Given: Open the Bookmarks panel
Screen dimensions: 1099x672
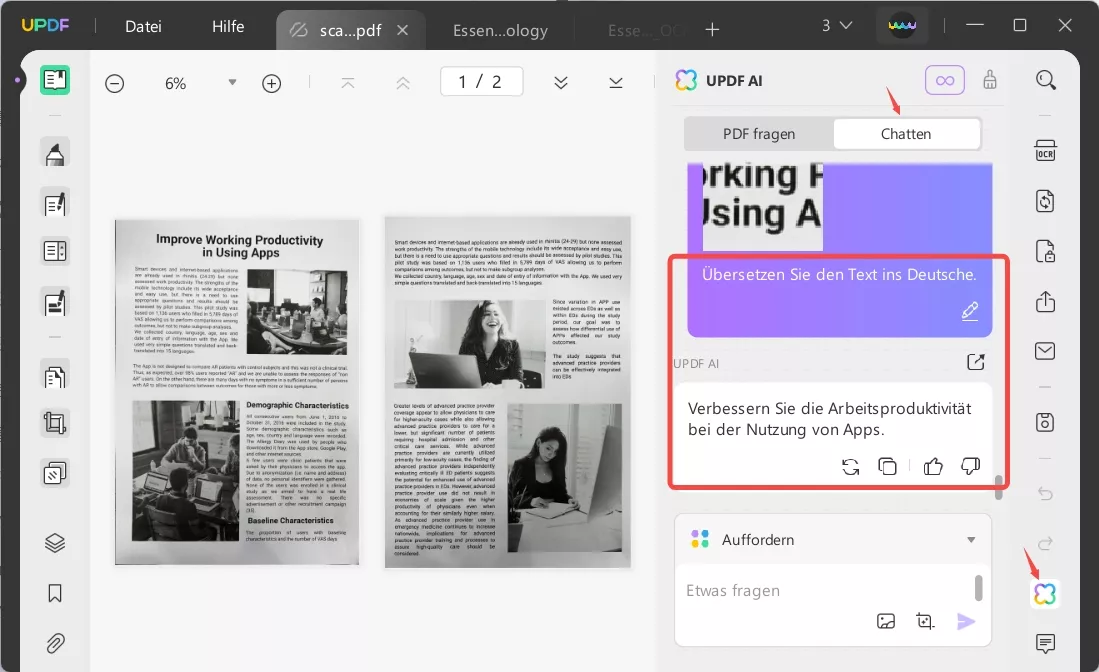Looking at the screenshot, I should click(x=55, y=591).
